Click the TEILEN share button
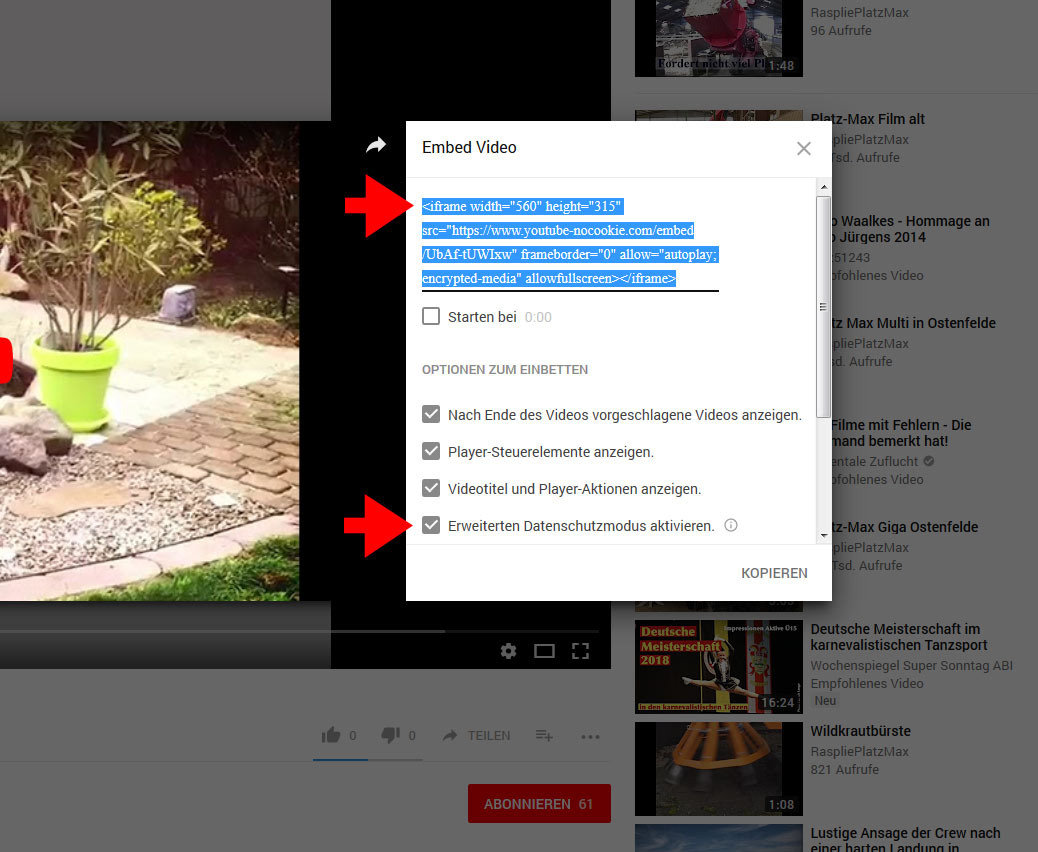Viewport: 1038px width, 852px height. (477, 735)
